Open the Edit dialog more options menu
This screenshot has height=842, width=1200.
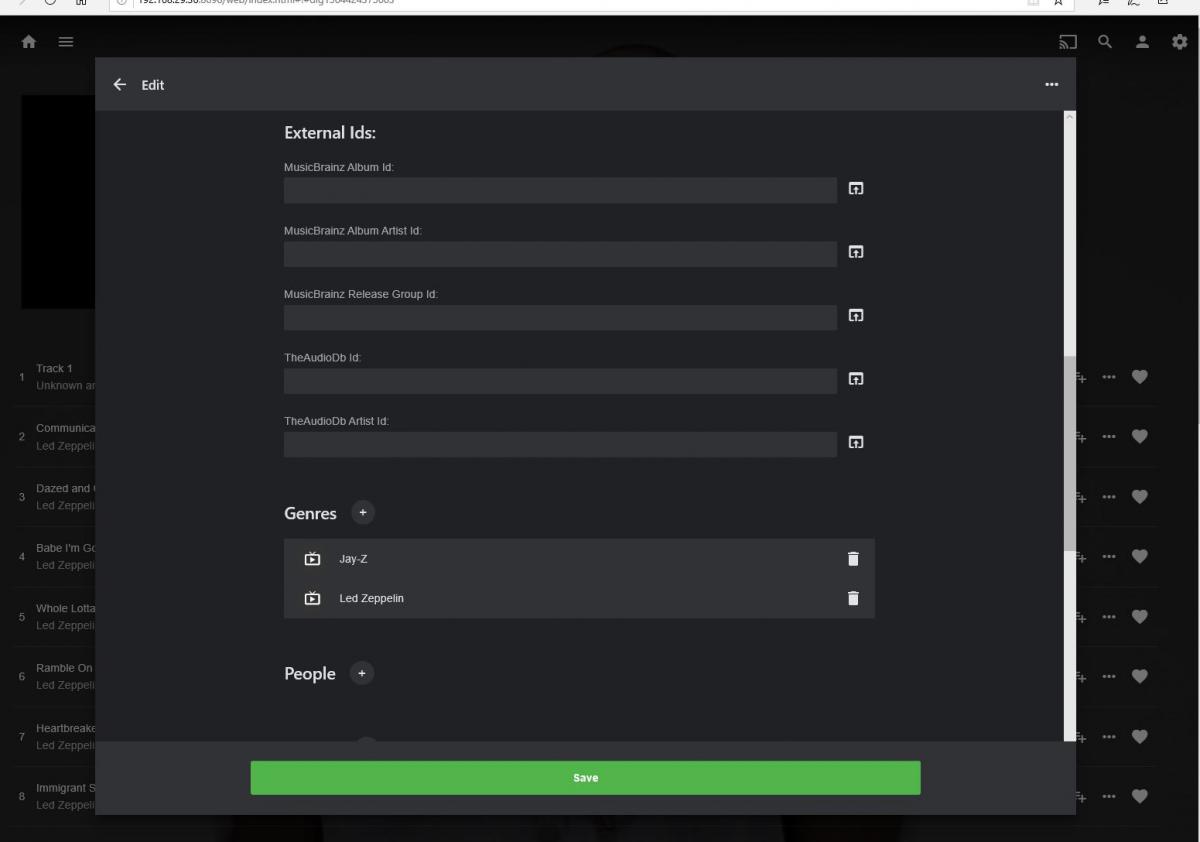pyautogui.click(x=1051, y=85)
